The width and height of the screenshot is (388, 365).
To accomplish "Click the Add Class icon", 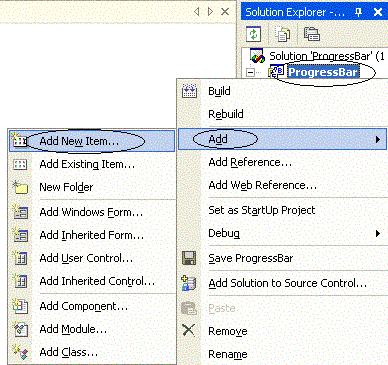I will pyautogui.click(x=20, y=352).
